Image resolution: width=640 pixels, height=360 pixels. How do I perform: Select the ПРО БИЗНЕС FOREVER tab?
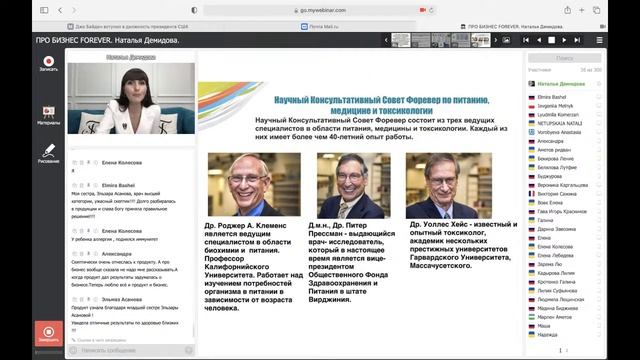pyautogui.click(x=511, y=27)
